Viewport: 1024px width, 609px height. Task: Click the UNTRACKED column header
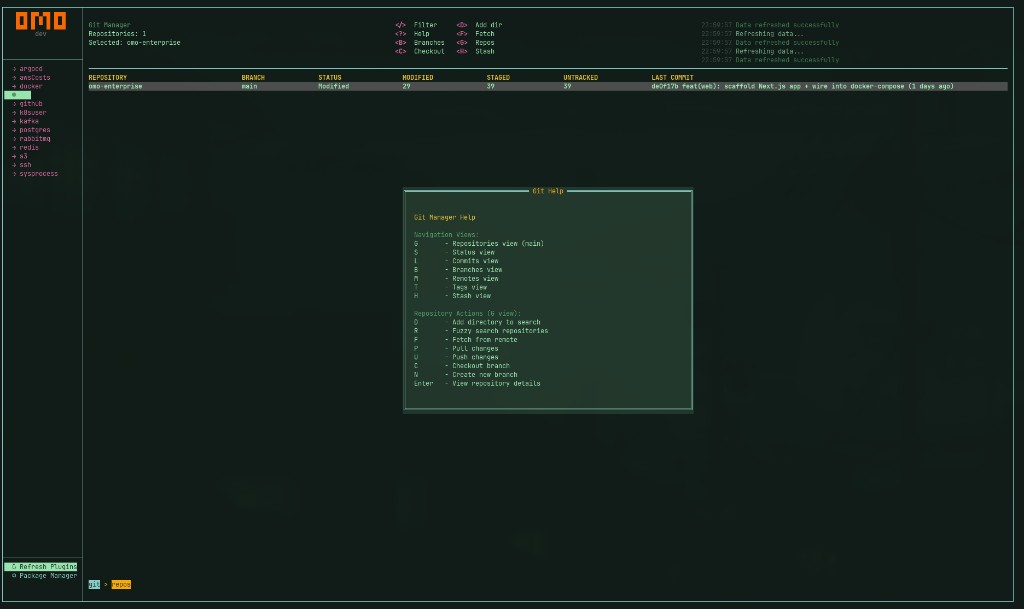click(581, 78)
